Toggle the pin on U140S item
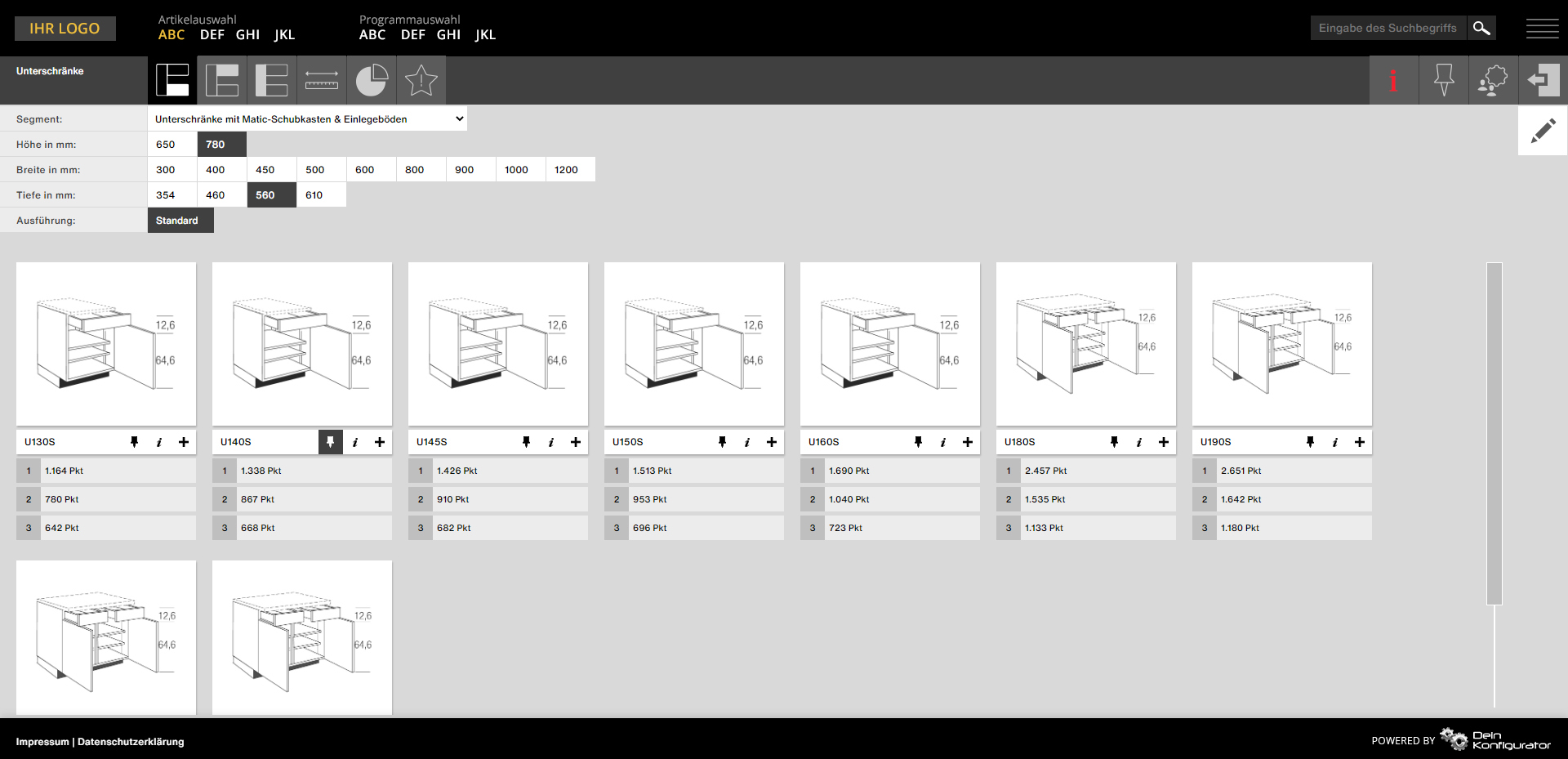Image resolution: width=1568 pixels, height=759 pixels. pos(330,442)
